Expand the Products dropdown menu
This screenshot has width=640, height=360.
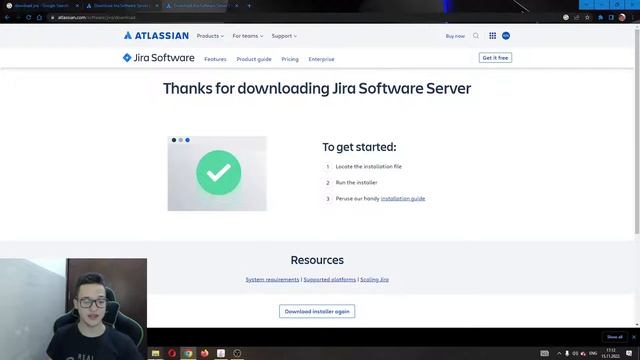pos(210,36)
